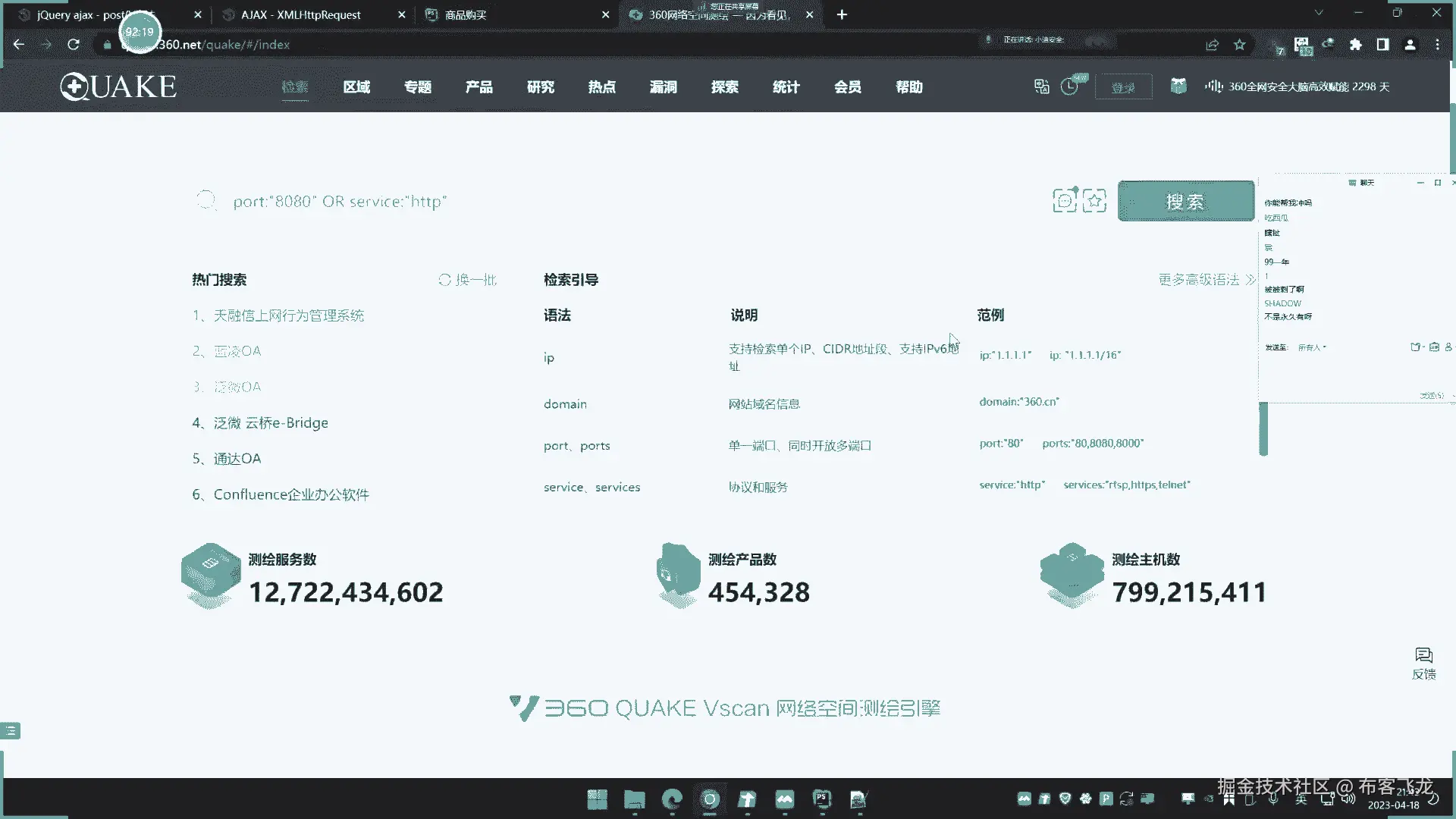
Task: Bookmark this page with the star icon
Action: click(1240, 45)
